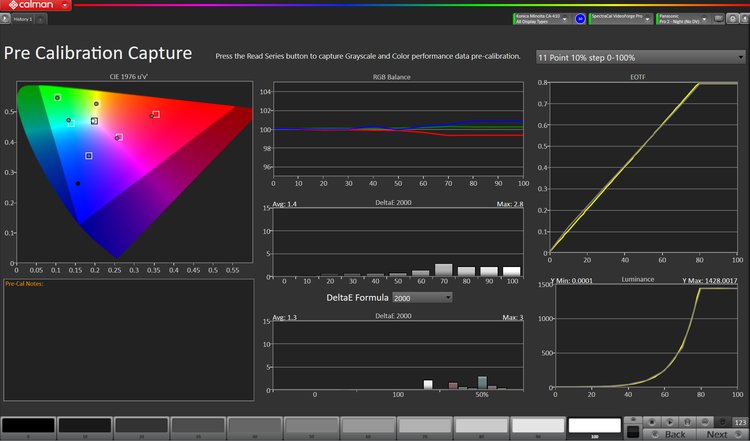Go to the Next workflow step
Screen dimensions: 750x441
click(x=717, y=434)
